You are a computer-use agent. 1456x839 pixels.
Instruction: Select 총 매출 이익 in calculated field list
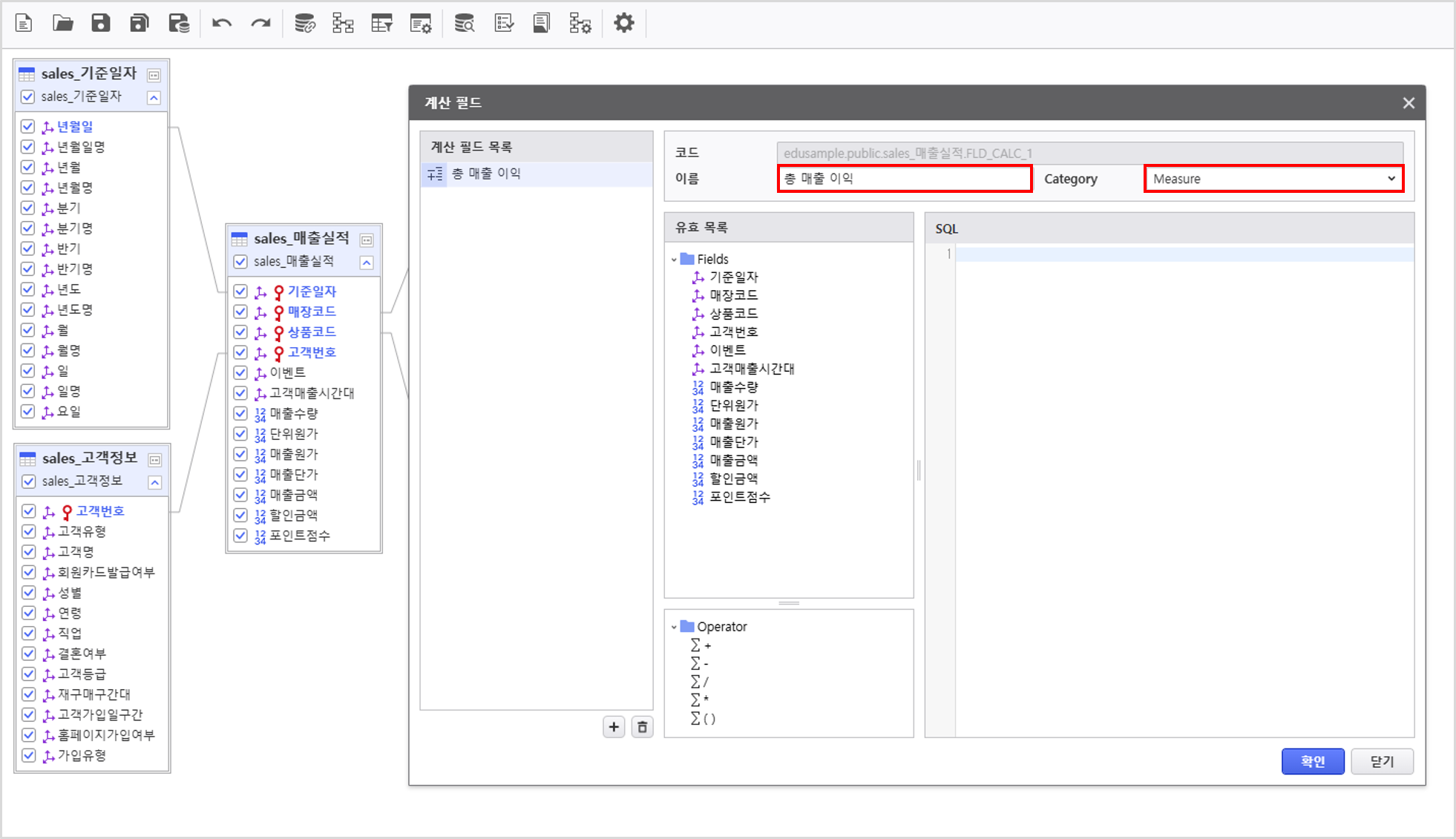(x=537, y=174)
